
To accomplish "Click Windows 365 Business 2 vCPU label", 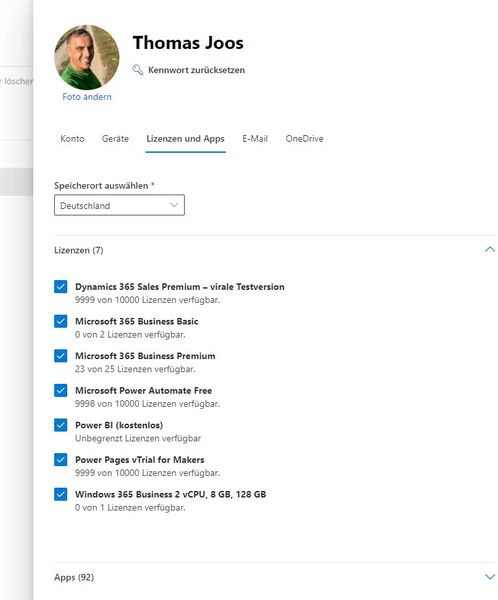I will click(171, 494).
